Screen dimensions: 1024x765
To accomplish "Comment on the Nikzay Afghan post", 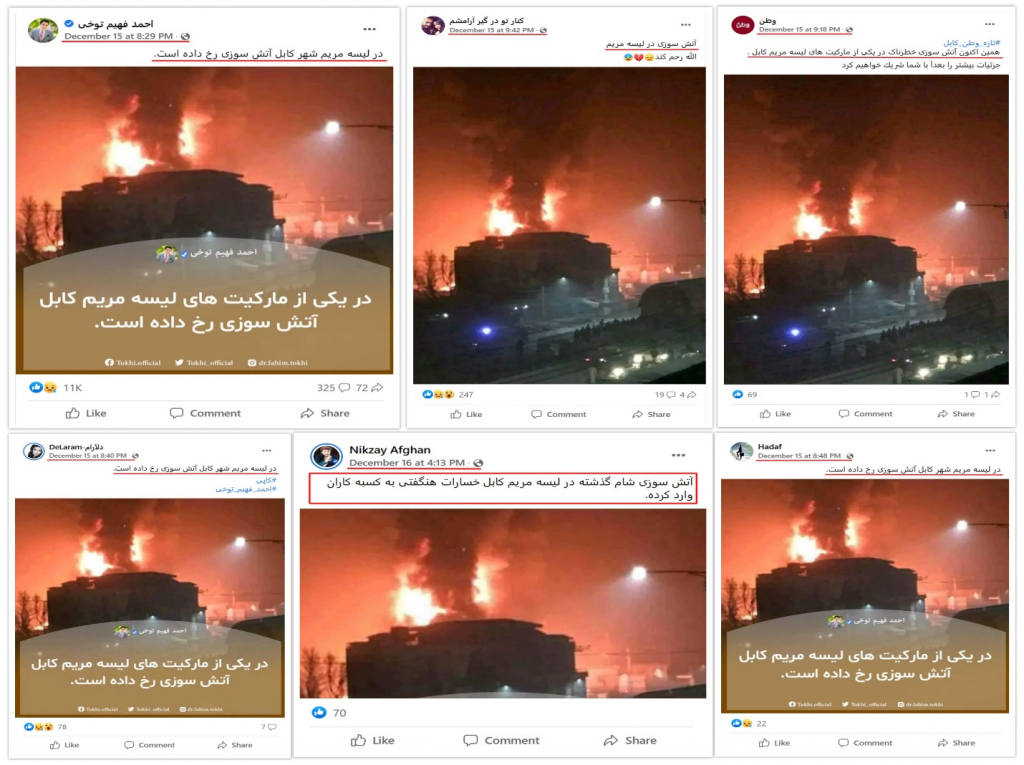I will tap(502, 740).
